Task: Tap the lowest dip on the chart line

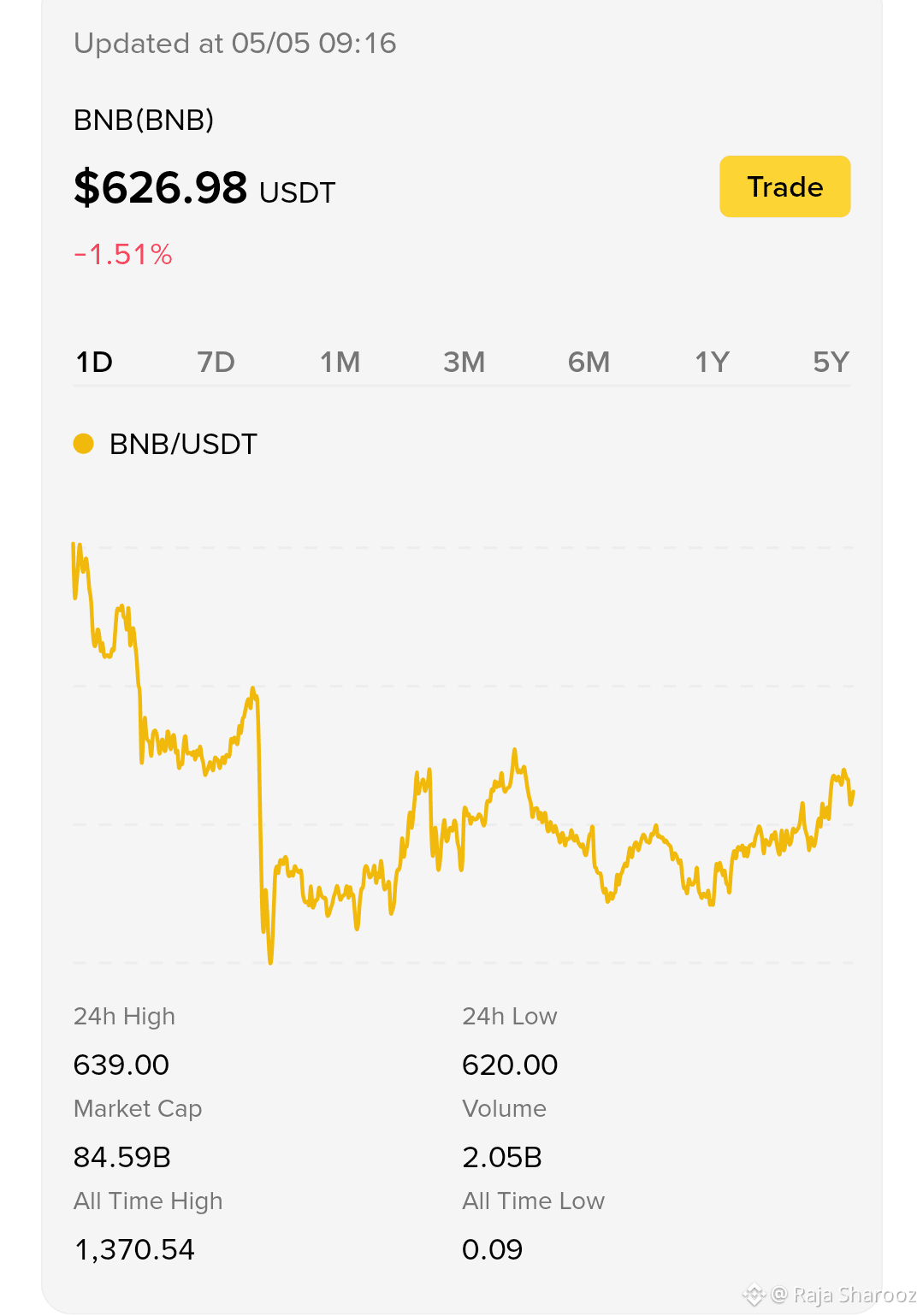Action: [270, 959]
